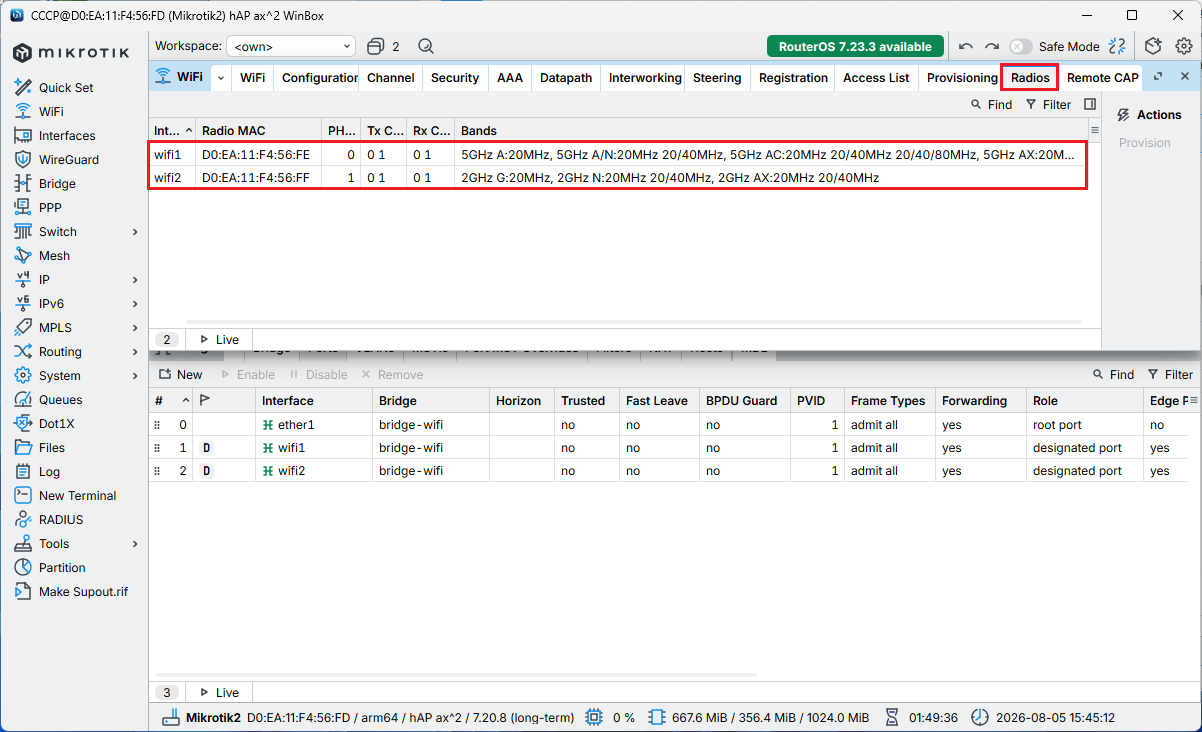This screenshot has height=732, width=1202.
Task: Click Filter in the WiFi Radios window
Action: 1048,104
